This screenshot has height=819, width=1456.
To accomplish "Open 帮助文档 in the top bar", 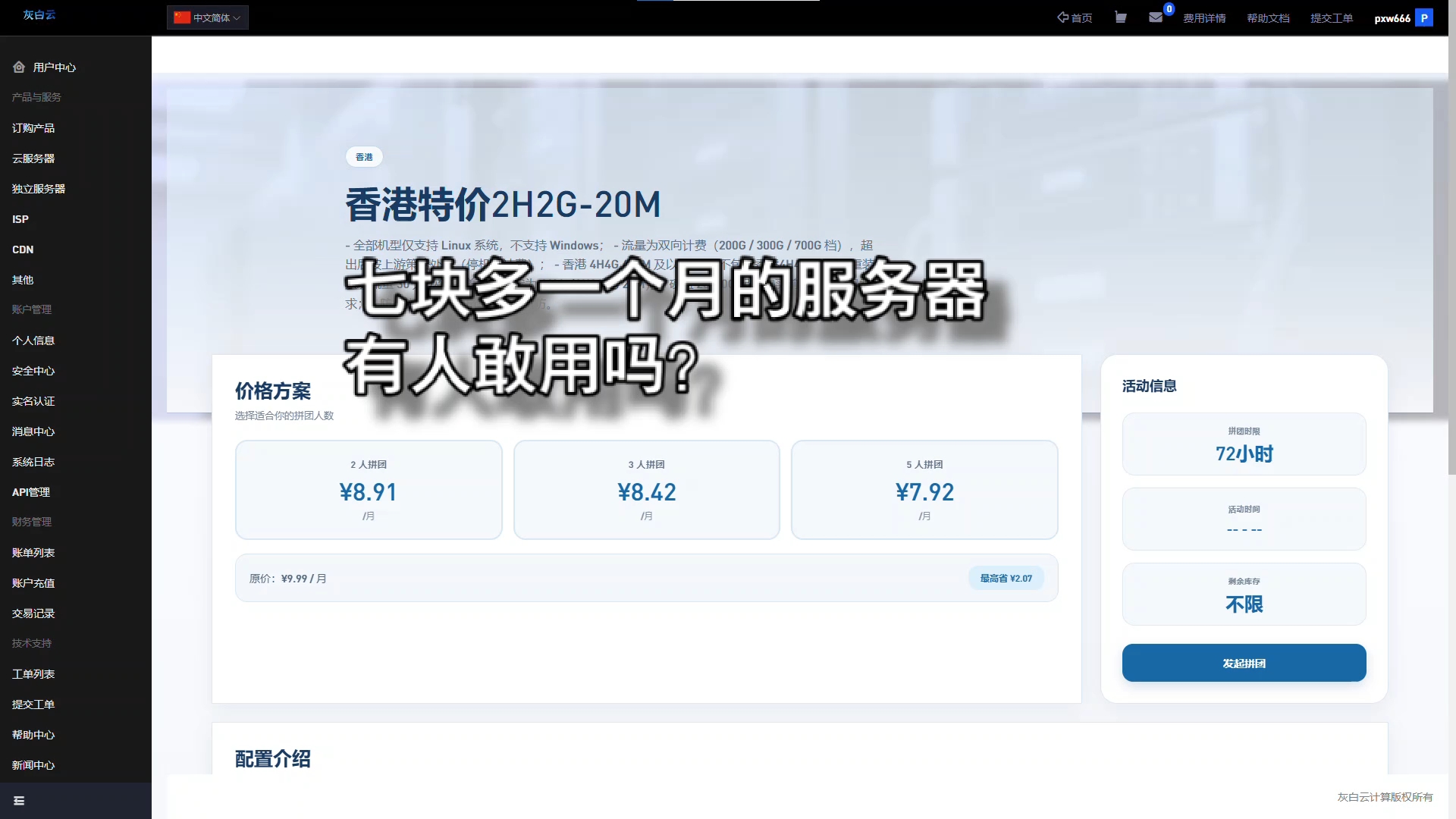I will [x=1268, y=18].
